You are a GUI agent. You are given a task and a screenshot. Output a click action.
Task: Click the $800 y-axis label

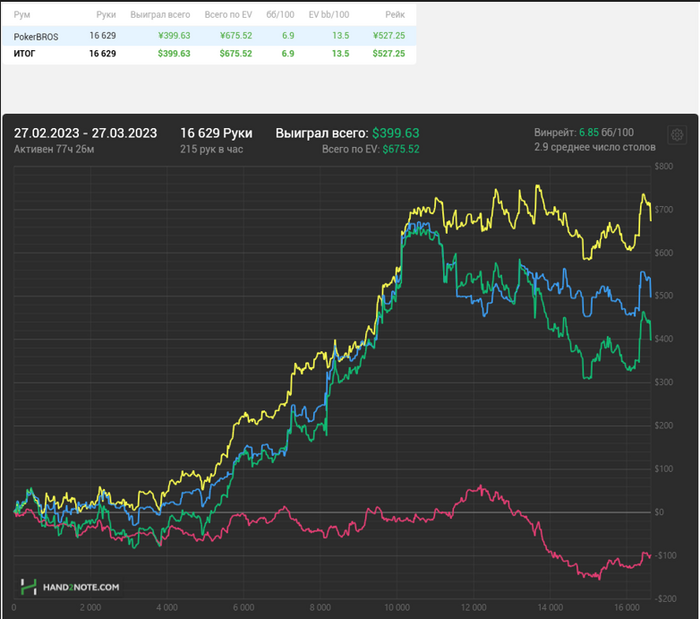click(663, 166)
